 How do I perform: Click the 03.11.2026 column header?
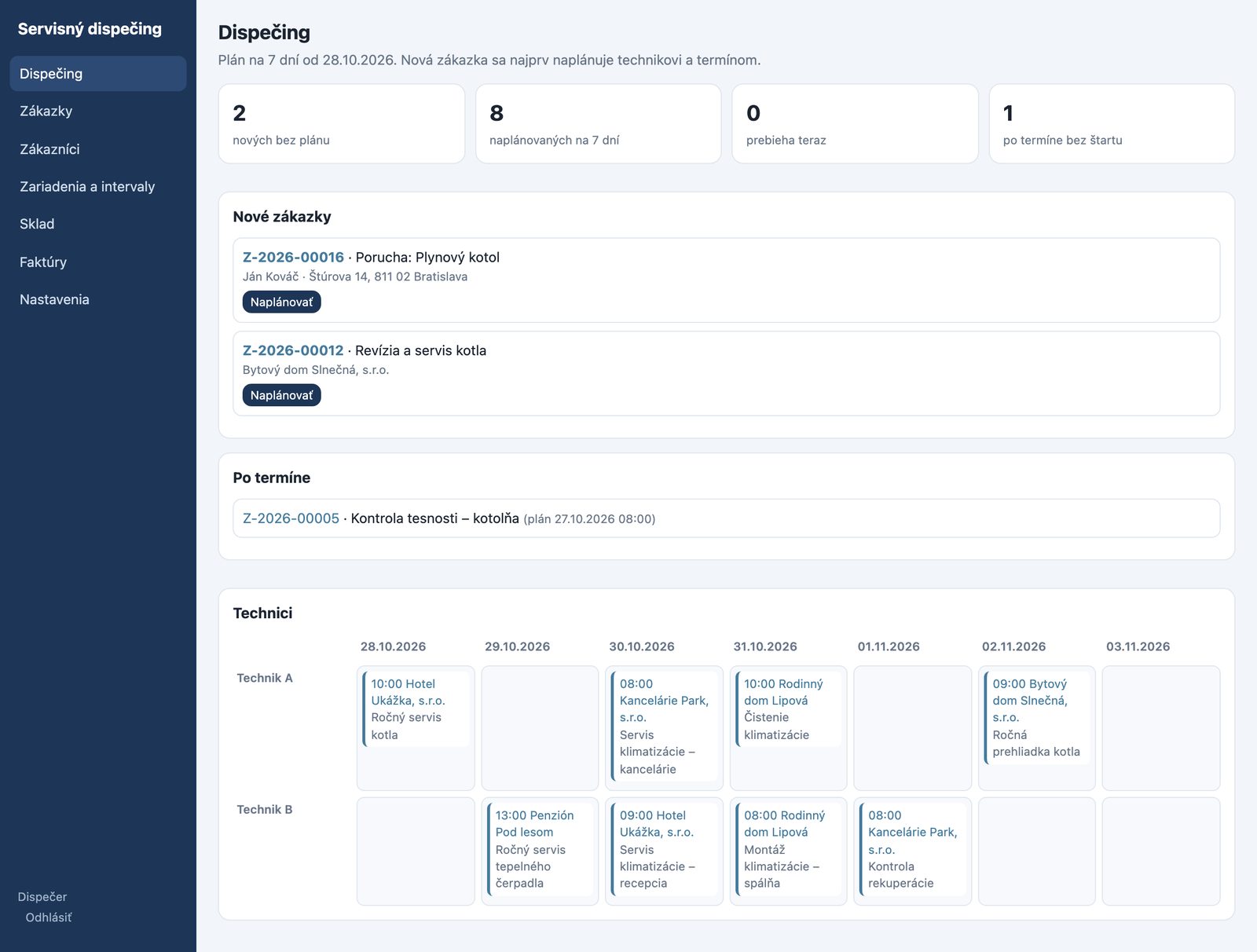(x=1138, y=646)
